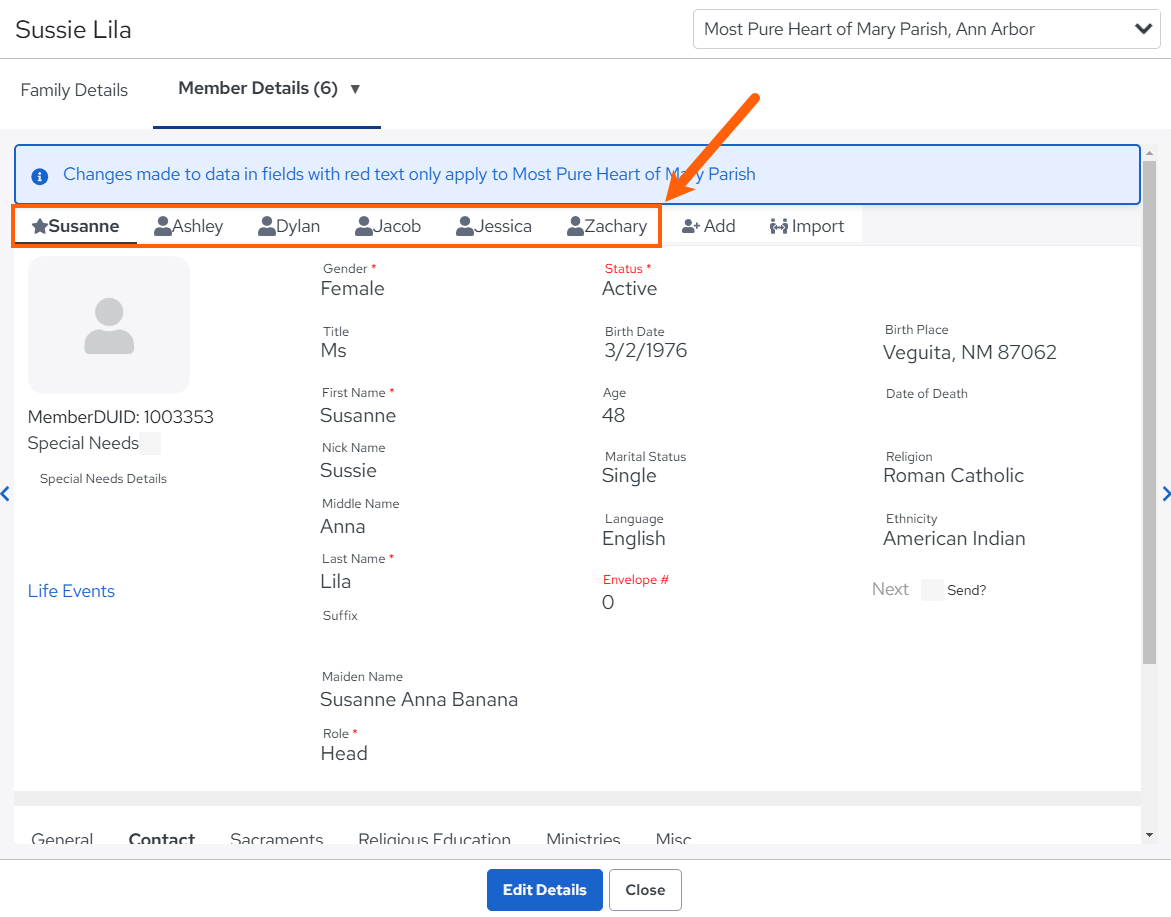The height and width of the screenshot is (917, 1171).
Task: Click the First Name value Susanne
Action: [358, 415]
